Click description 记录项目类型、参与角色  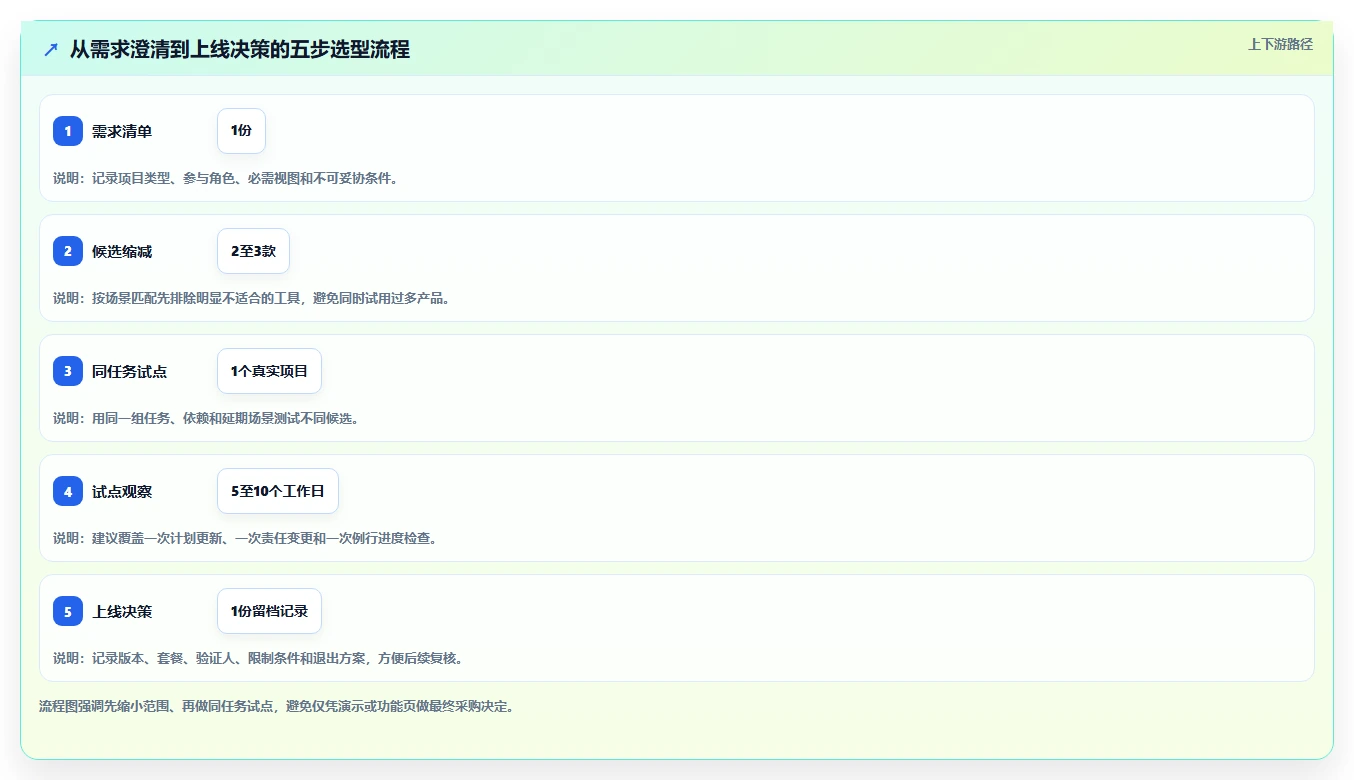coord(225,178)
